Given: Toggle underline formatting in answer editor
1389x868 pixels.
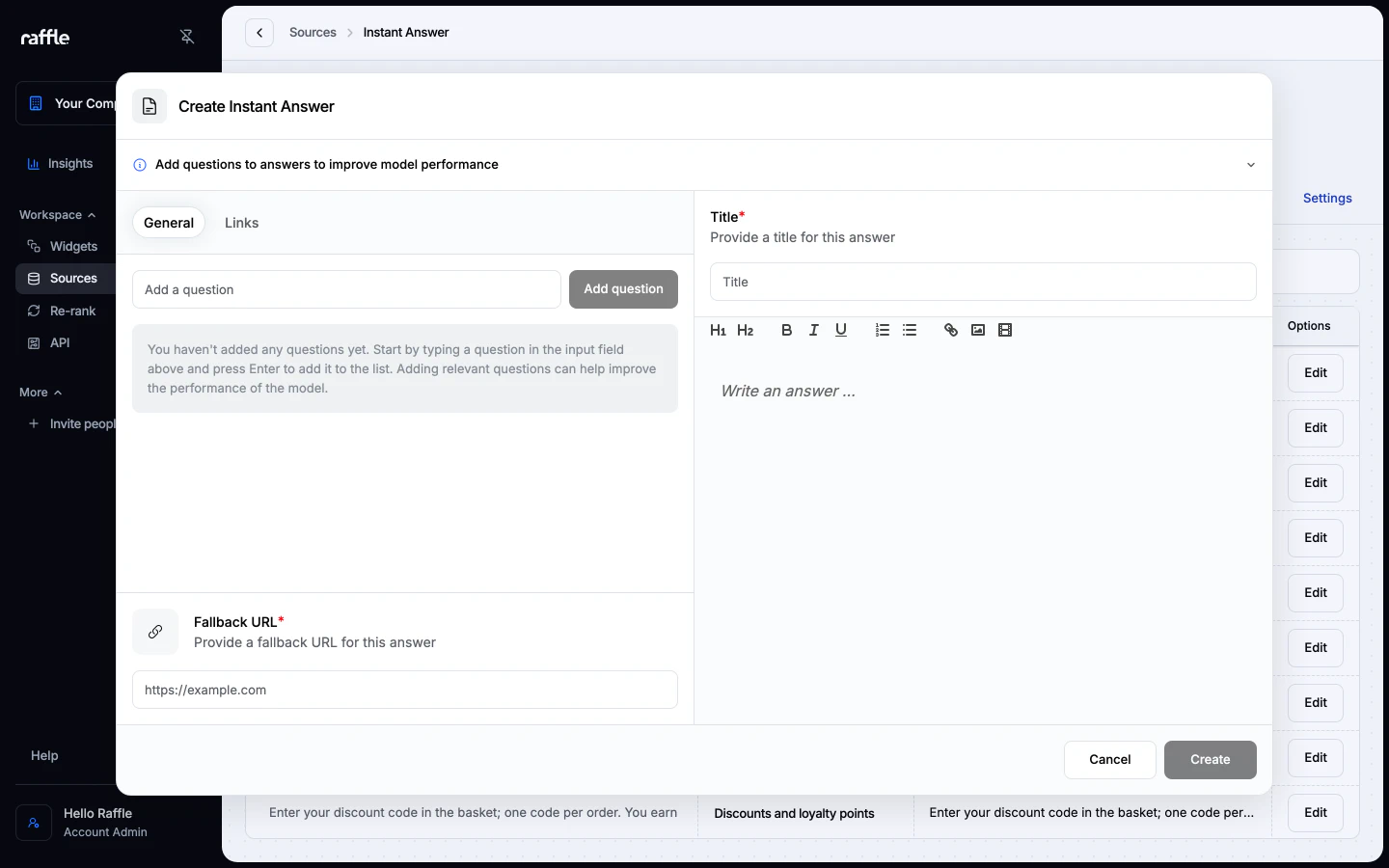Looking at the screenshot, I should (x=841, y=330).
